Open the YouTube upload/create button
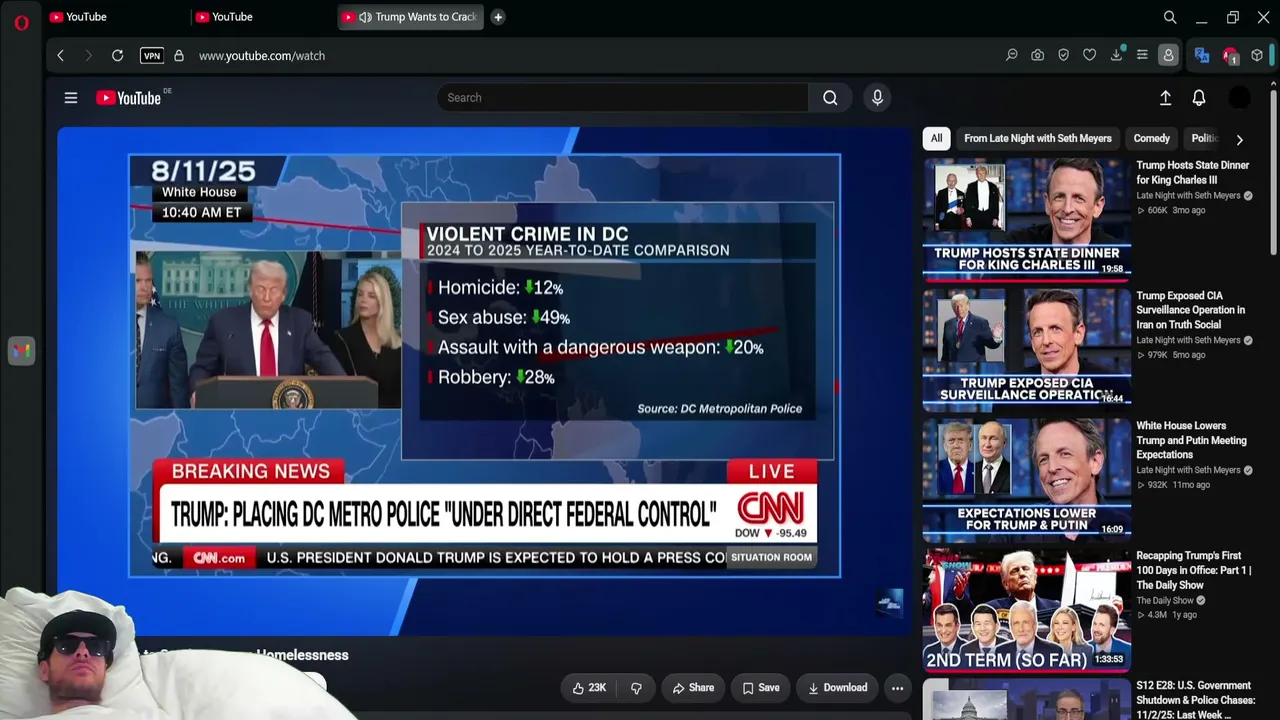The height and width of the screenshot is (720, 1280). click(1165, 98)
